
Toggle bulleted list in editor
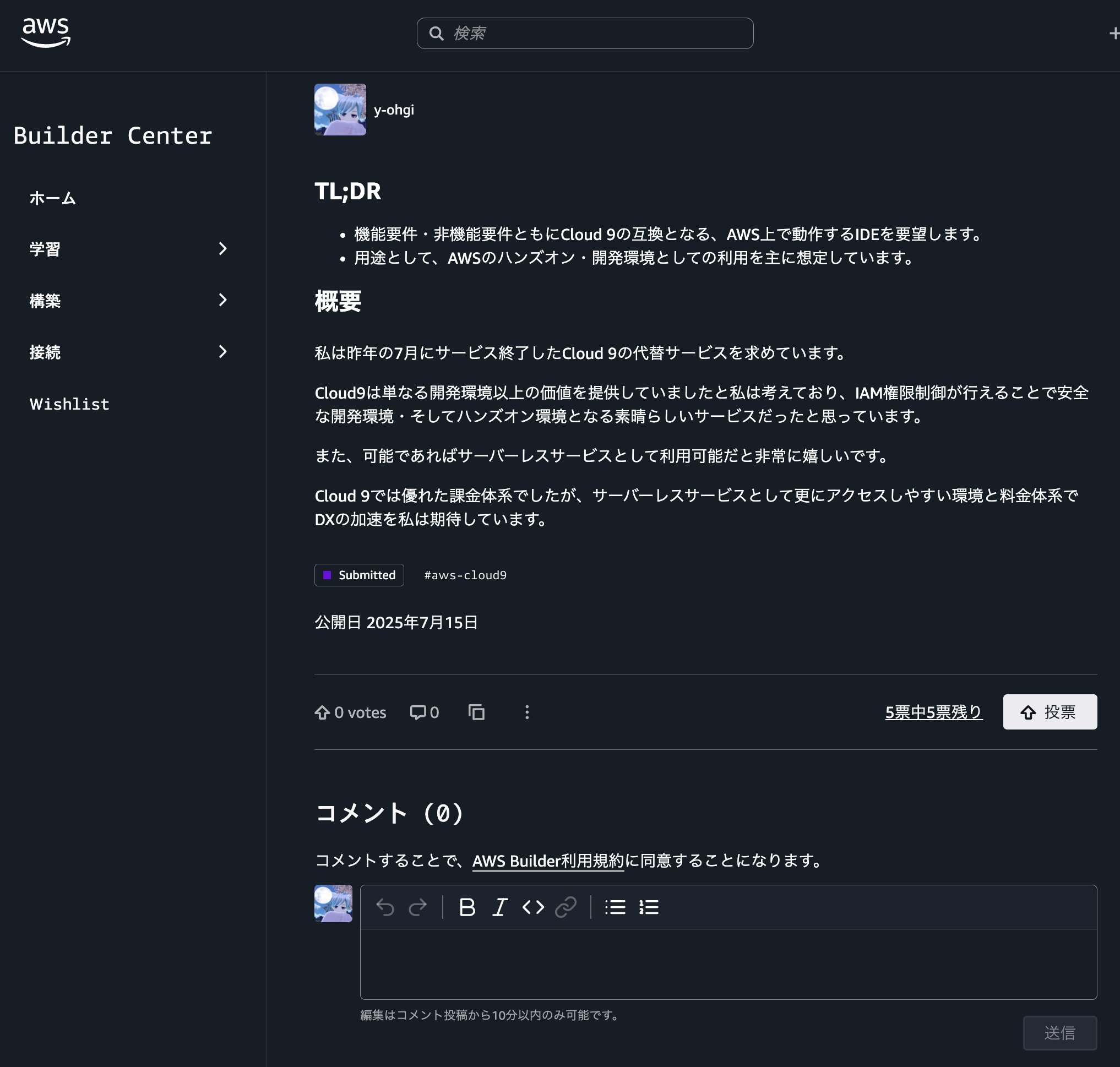(x=615, y=907)
